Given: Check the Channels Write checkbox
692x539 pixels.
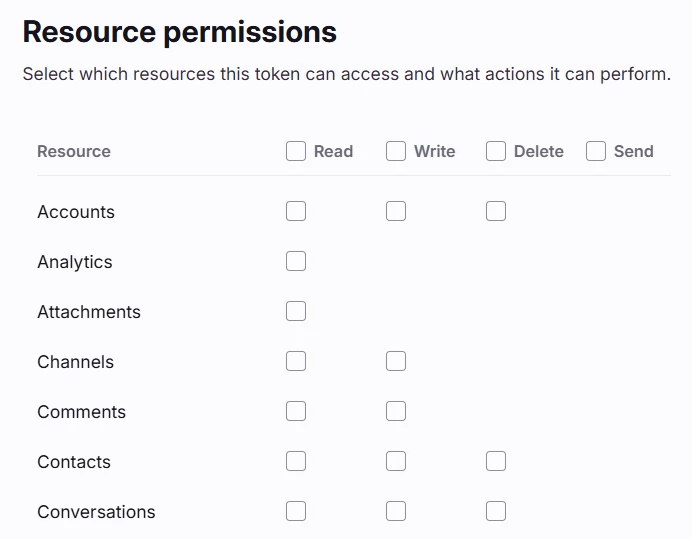Looking at the screenshot, I should [396, 361].
